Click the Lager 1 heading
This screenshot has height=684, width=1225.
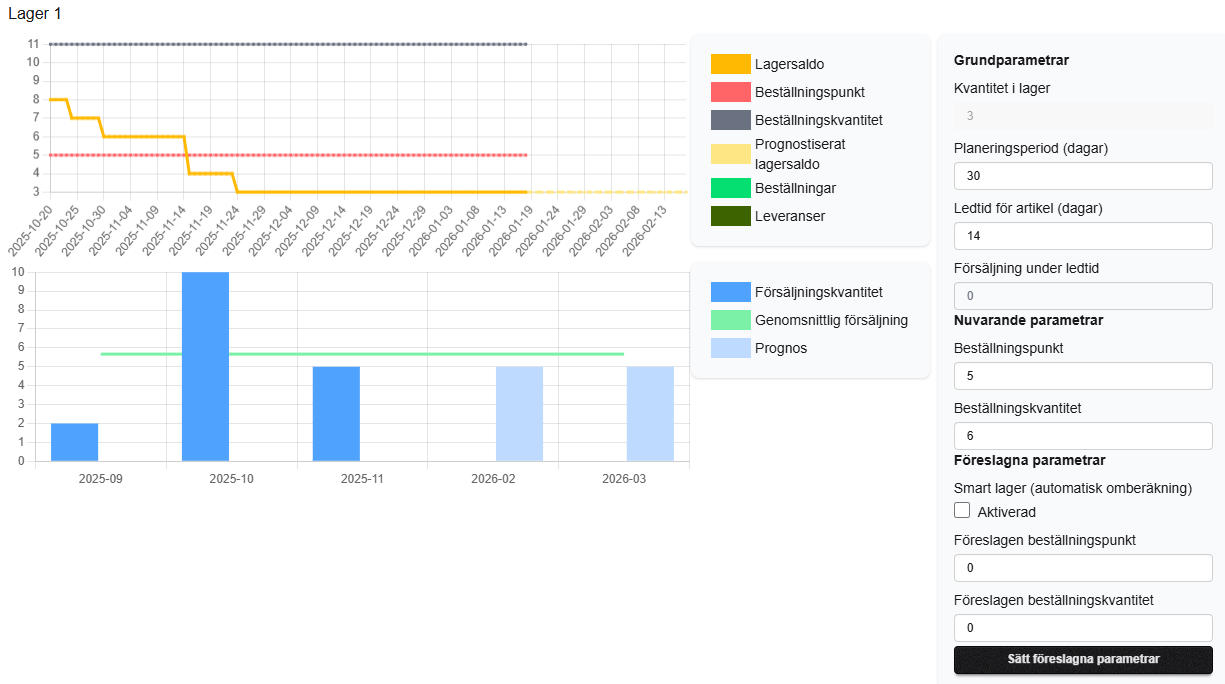click(34, 14)
